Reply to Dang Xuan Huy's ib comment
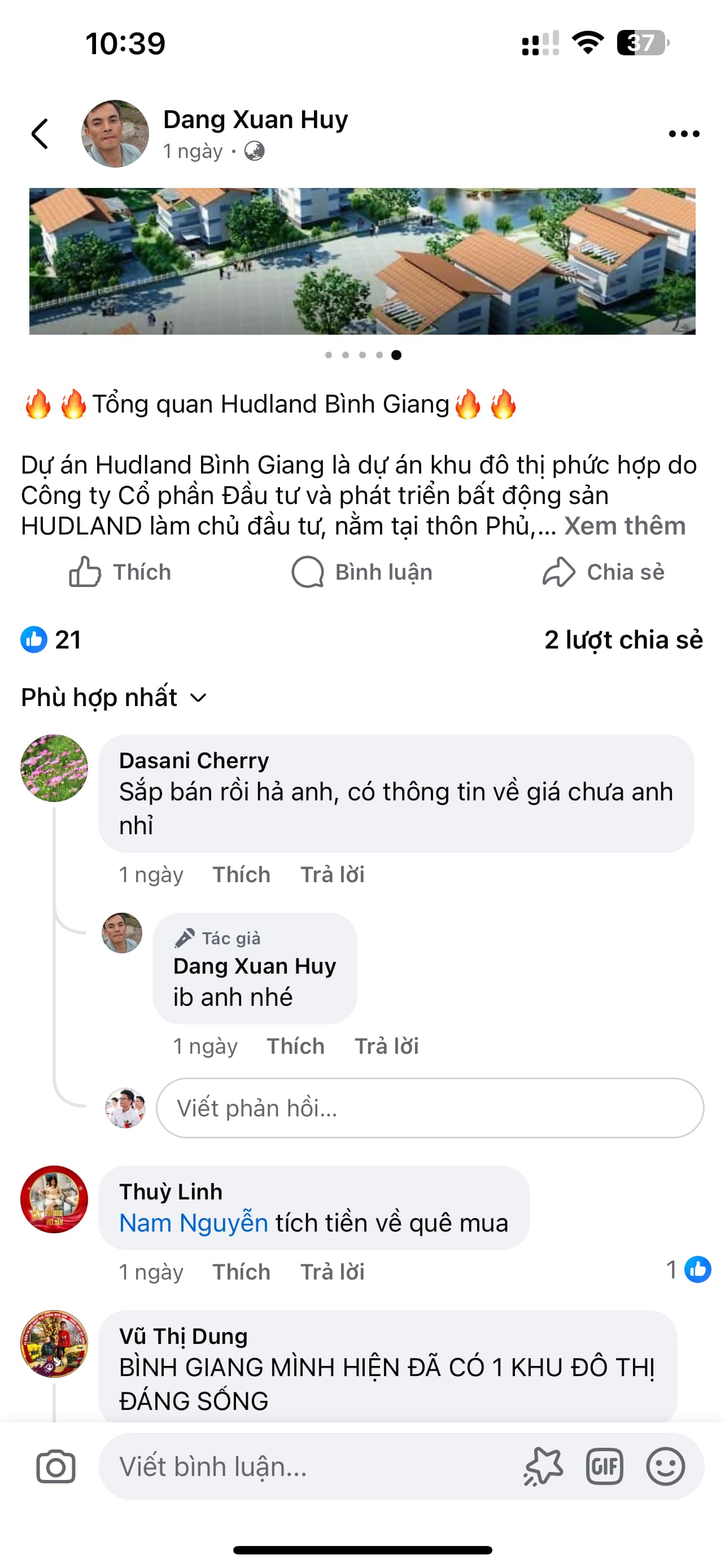The width and height of the screenshot is (725, 1568). click(387, 1046)
